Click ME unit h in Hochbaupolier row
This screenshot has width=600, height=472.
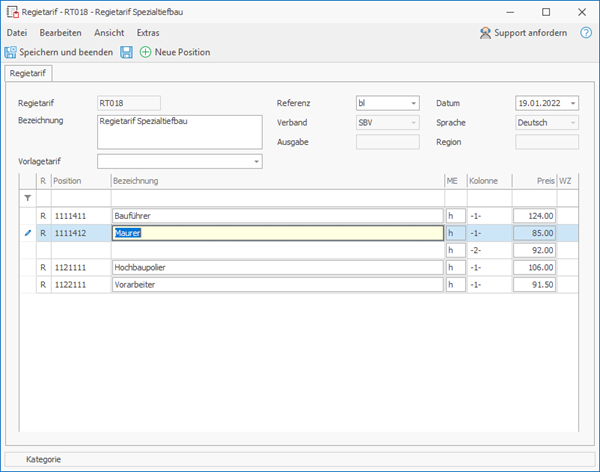tap(455, 268)
